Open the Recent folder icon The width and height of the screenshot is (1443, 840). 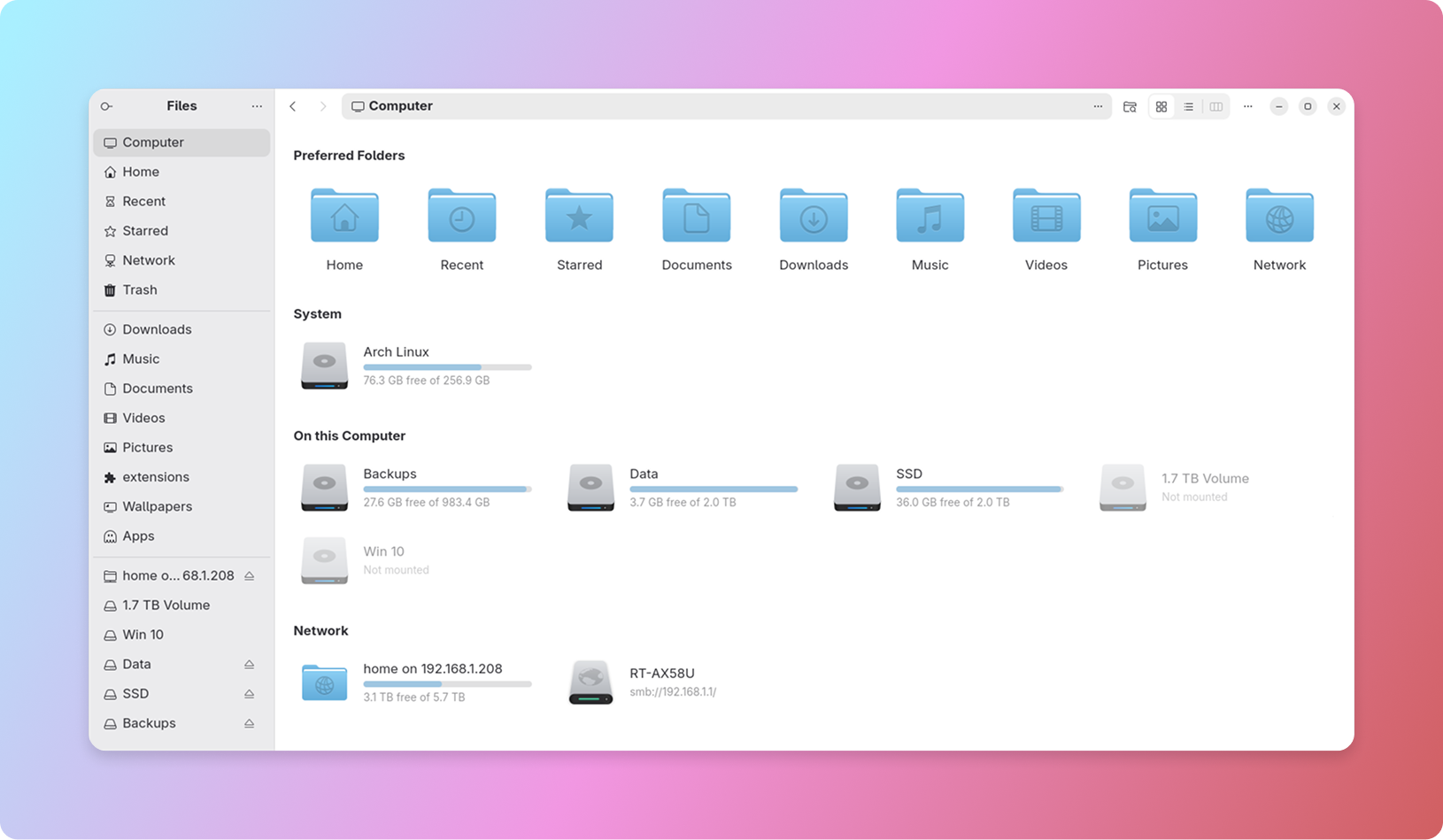tap(461, 215)
